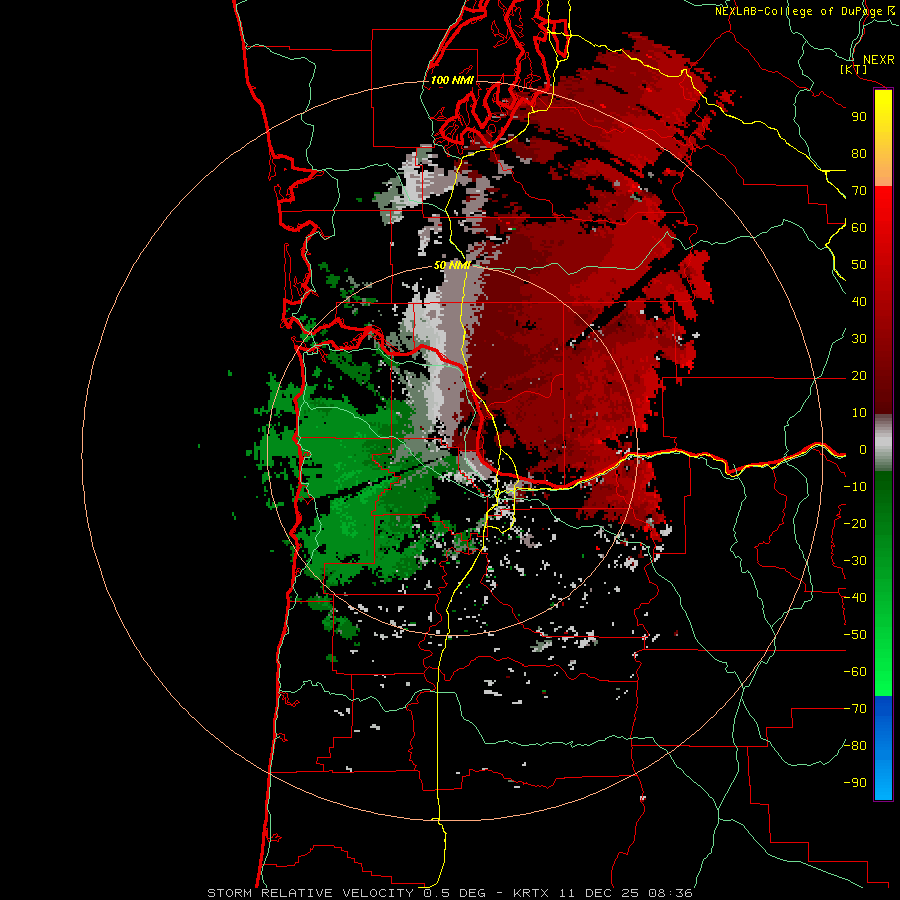Select the 100 NMI range ring label
900x900 pixels.
(x=452, y=80)
